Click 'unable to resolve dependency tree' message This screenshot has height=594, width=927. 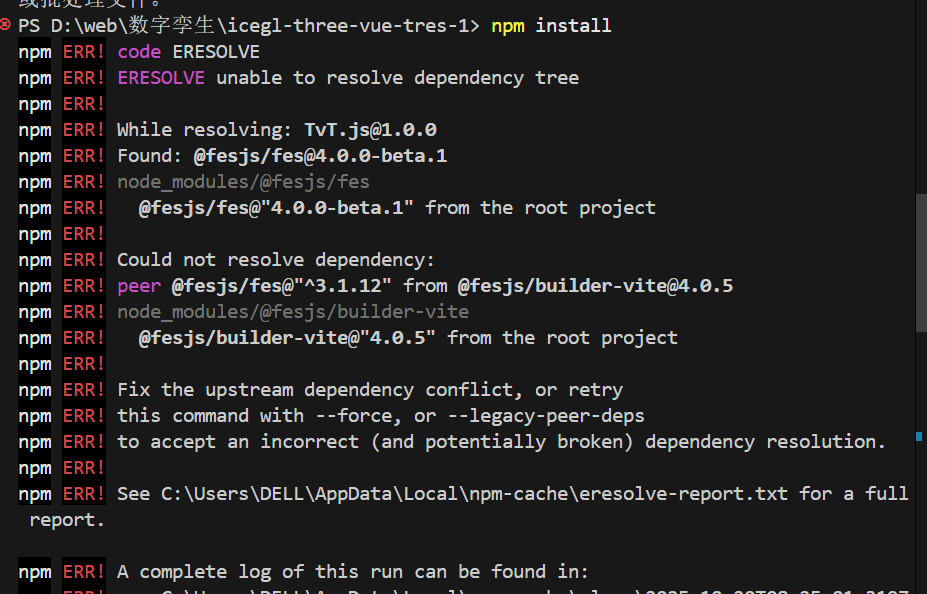click(x=397, y=78)
